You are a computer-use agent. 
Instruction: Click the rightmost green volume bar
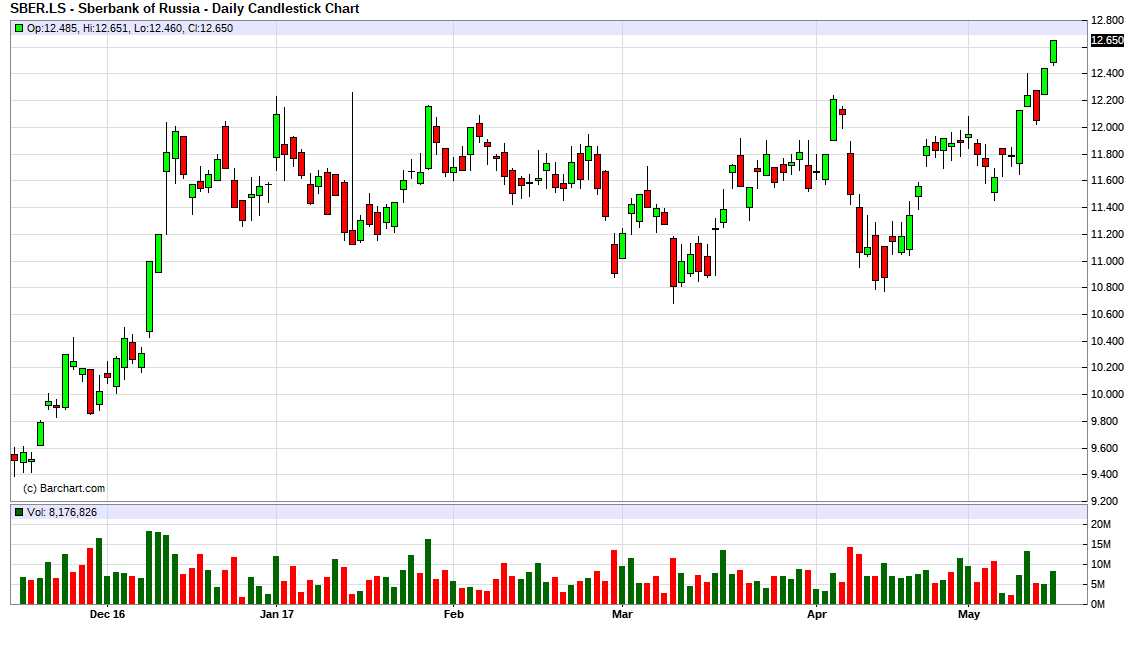coord(1053,587)
